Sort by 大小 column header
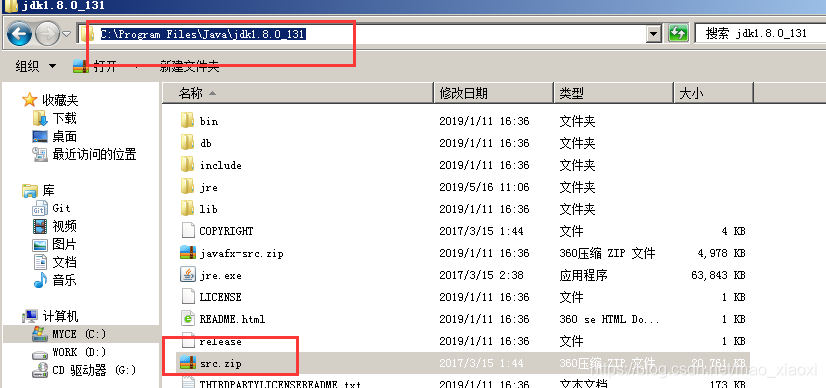Image resolution: width=826 pixels, height=388 pixels. click(x=713, y=94)
